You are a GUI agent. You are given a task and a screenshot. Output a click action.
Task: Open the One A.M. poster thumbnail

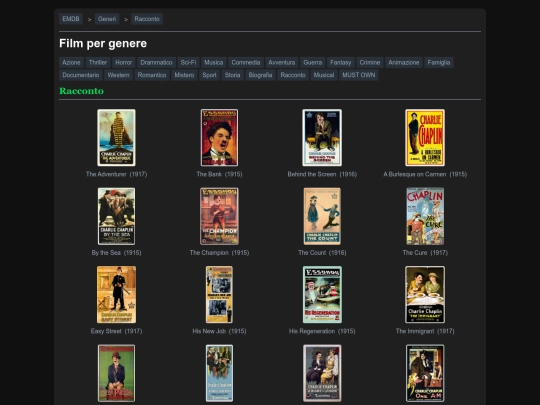[x=425, y=373]
